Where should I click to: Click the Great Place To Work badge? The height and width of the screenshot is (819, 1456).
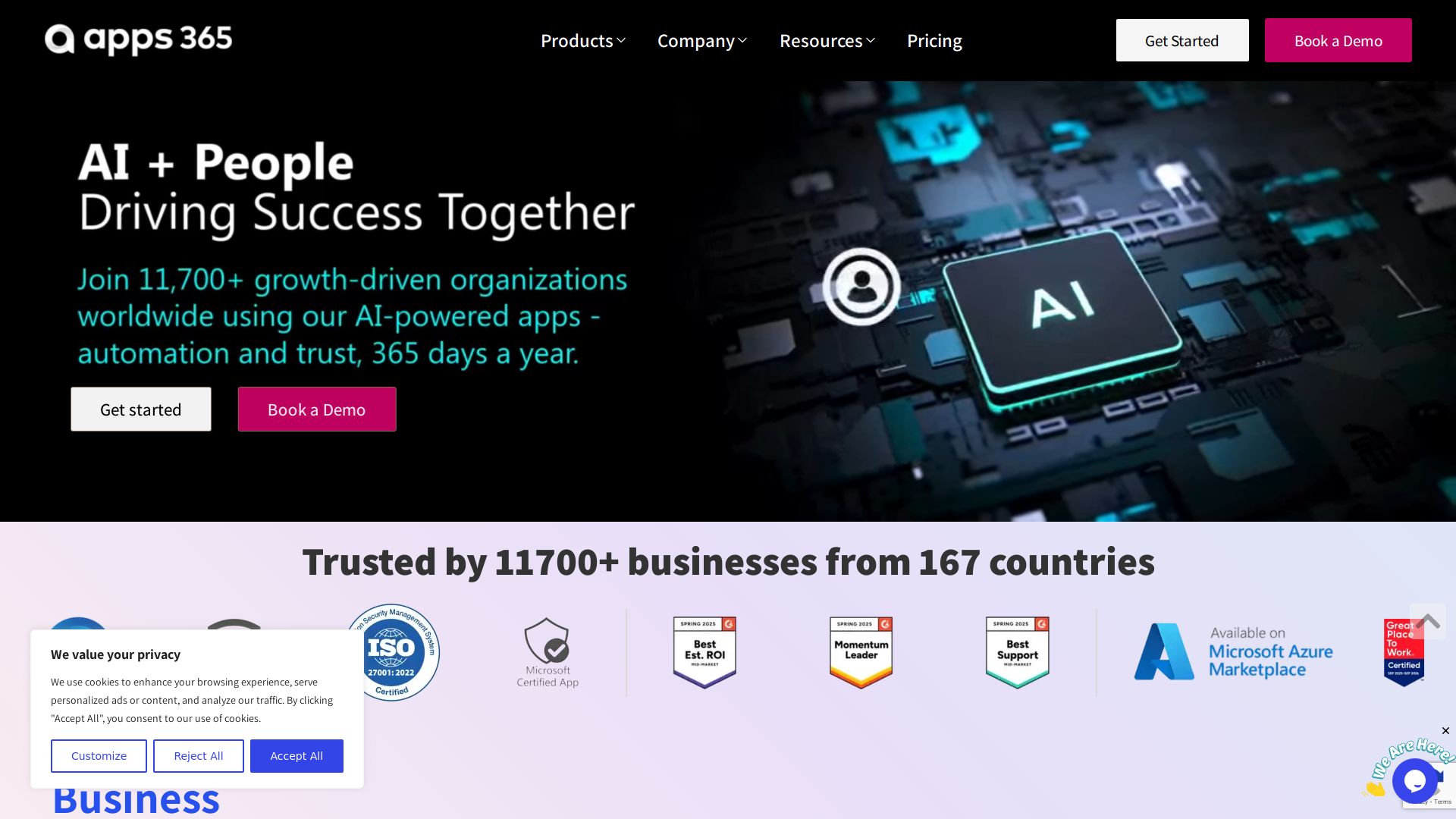click(x=1404, y=652)
